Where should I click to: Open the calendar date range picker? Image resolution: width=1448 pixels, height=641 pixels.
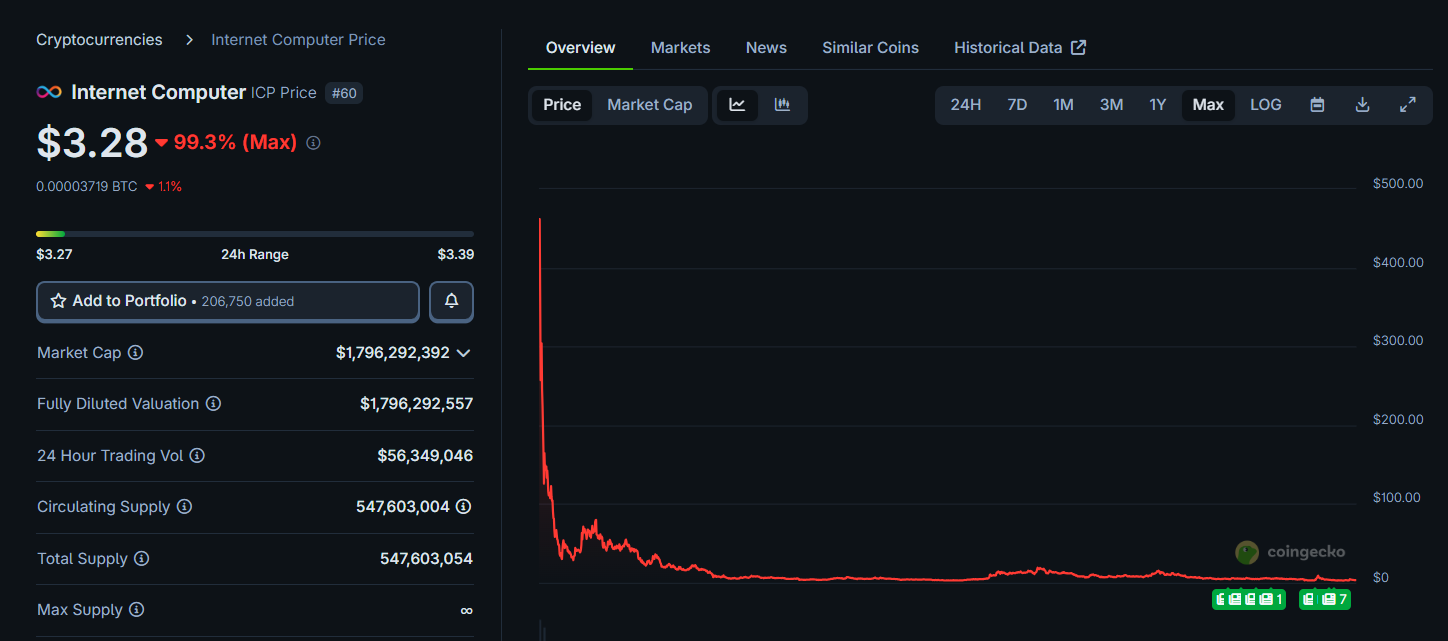point(1317,105)
